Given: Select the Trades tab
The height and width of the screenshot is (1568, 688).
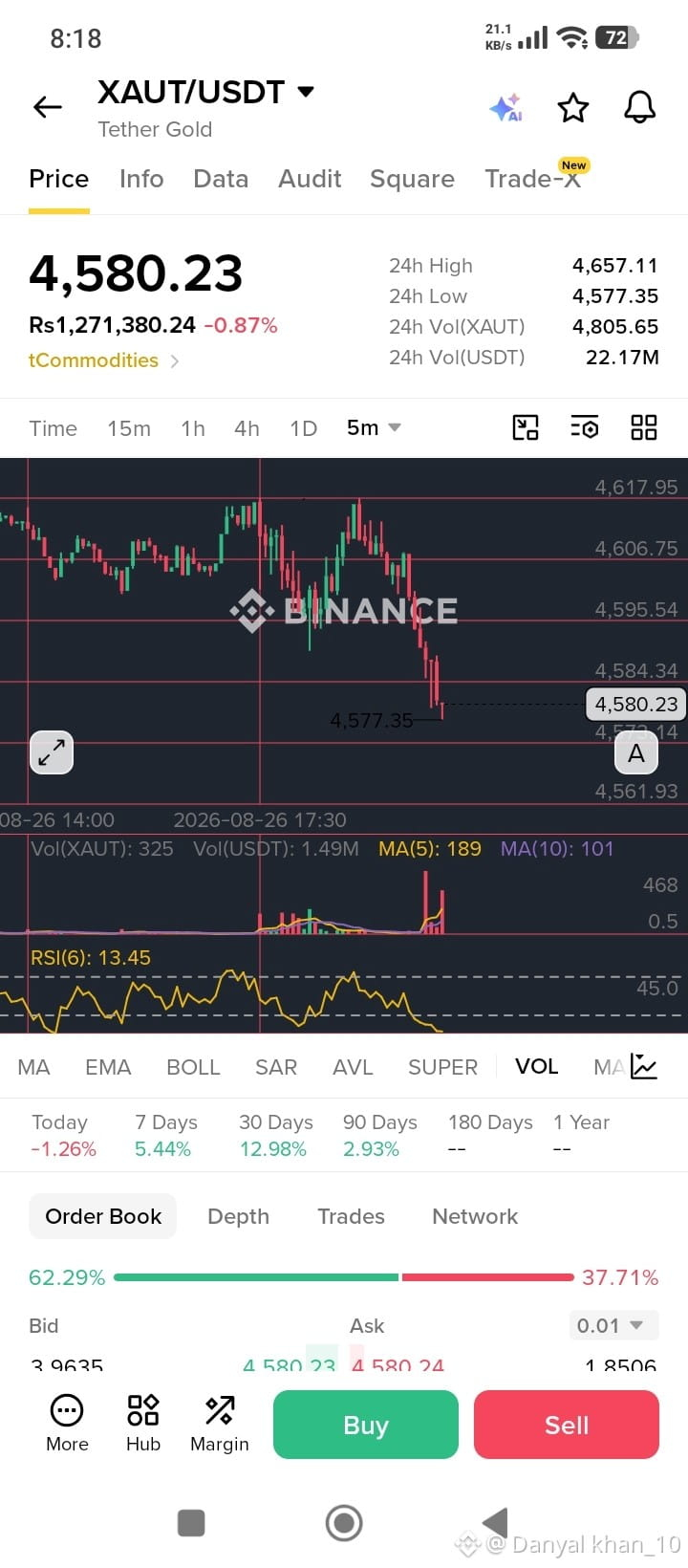Looking at the screenshot, I should pyautogui.click(x=351, y=1216).
